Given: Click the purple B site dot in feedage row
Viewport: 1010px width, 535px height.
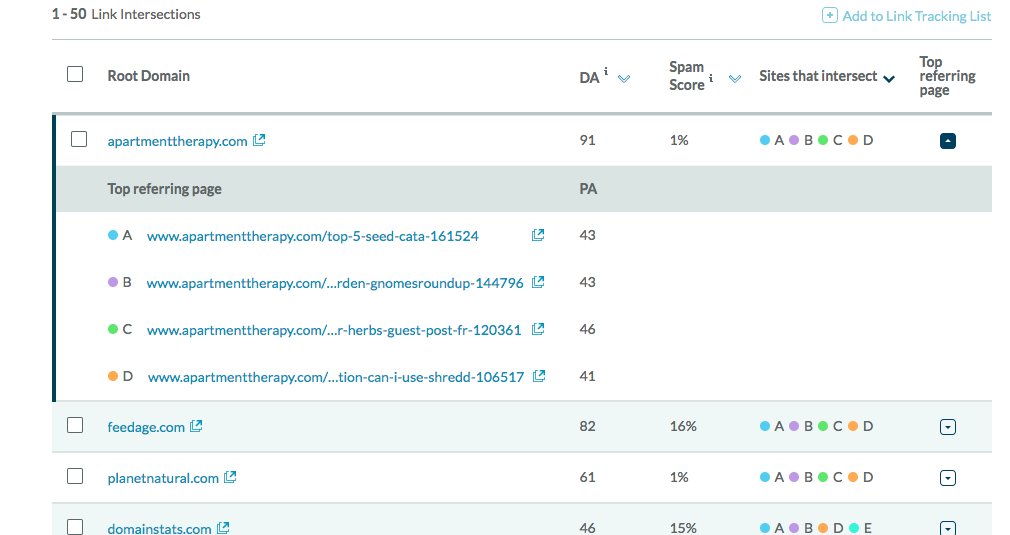Looking at the screenshot, I should point(794,426).
